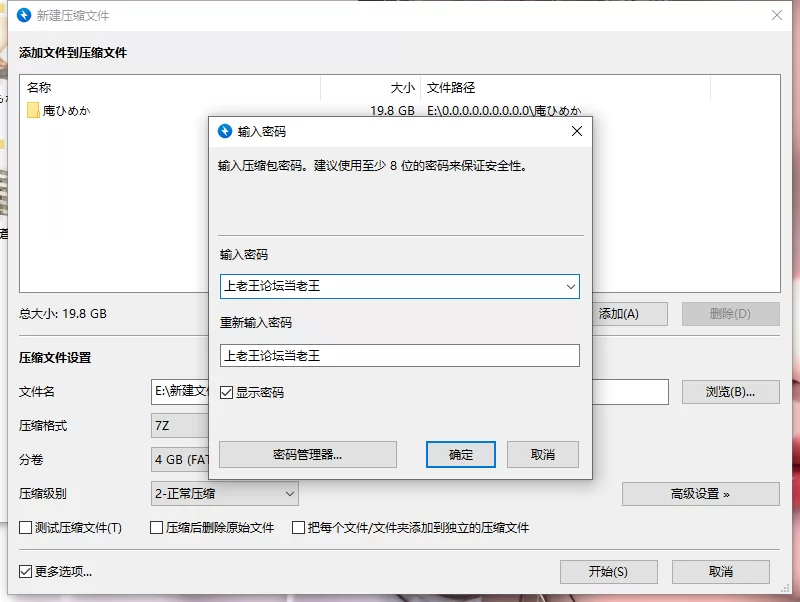Close the 输入密码 dialog
800x602 pixels.
[577, 131]
